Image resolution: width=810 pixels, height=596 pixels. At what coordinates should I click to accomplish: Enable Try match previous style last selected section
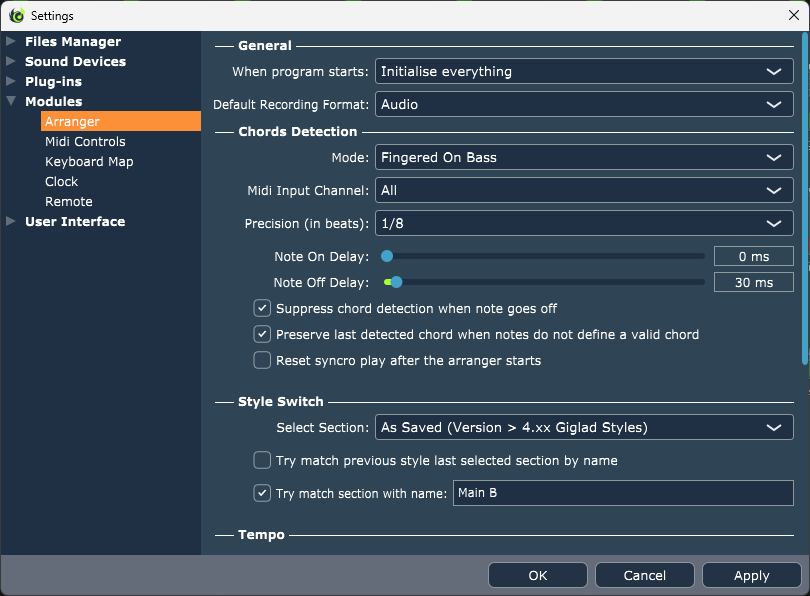point(262,460)
